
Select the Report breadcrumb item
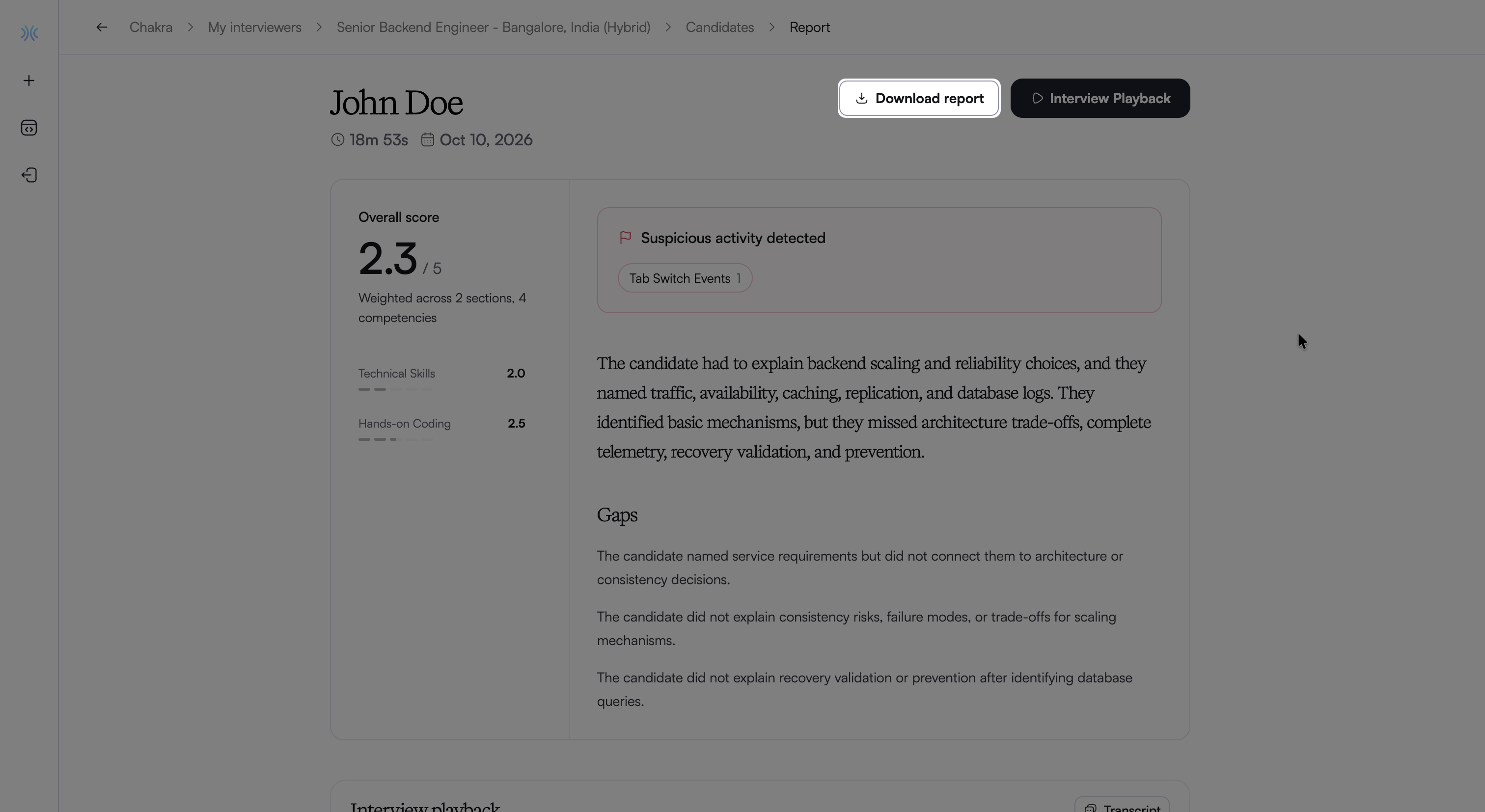(x=809, y=27)
